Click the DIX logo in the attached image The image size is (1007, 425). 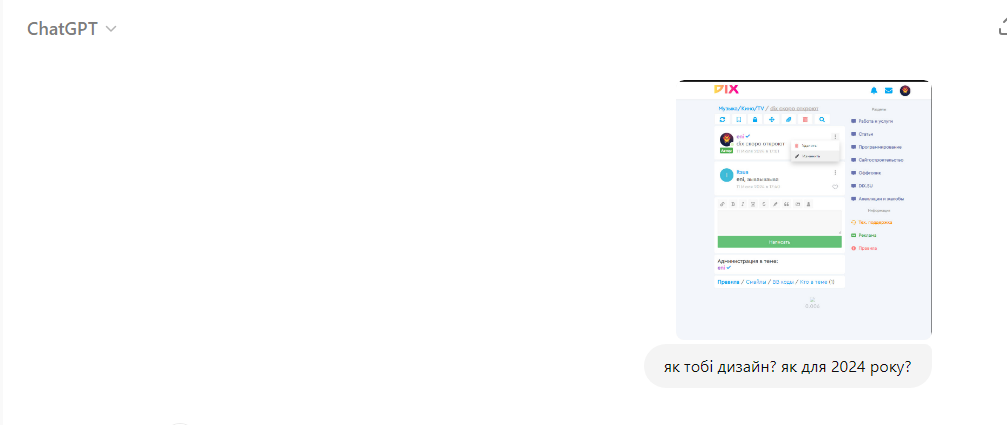click(x=726, y=89)
